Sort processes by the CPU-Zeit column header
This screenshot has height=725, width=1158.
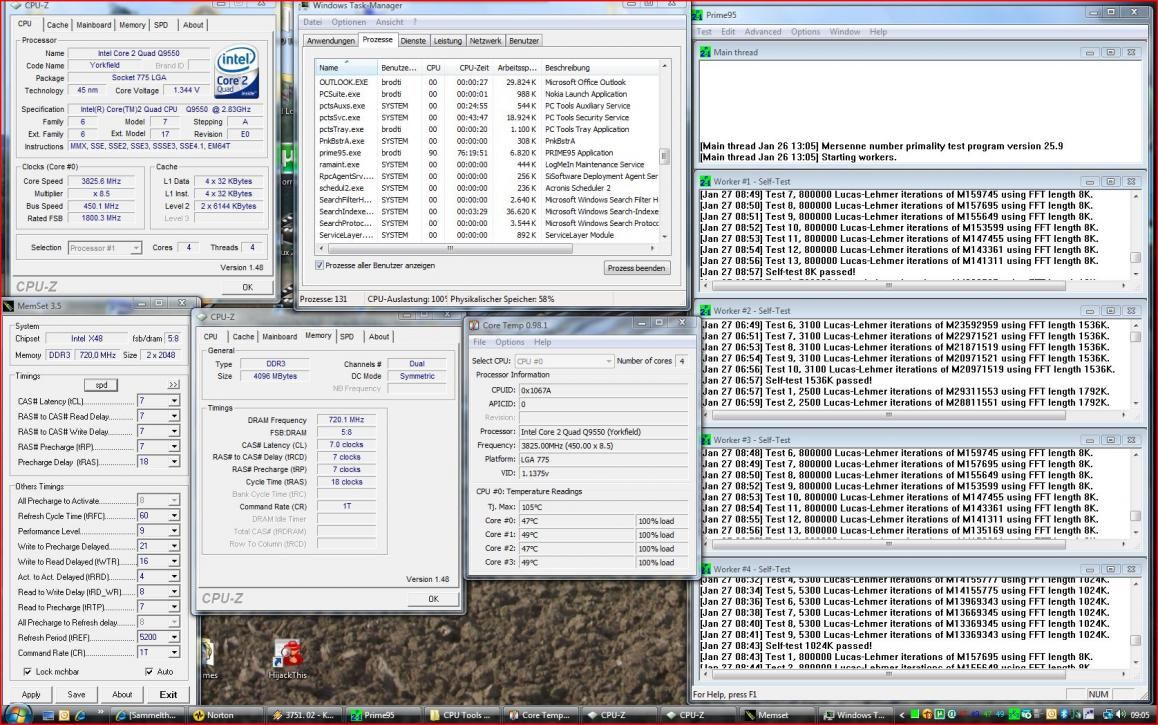point(473,68)
